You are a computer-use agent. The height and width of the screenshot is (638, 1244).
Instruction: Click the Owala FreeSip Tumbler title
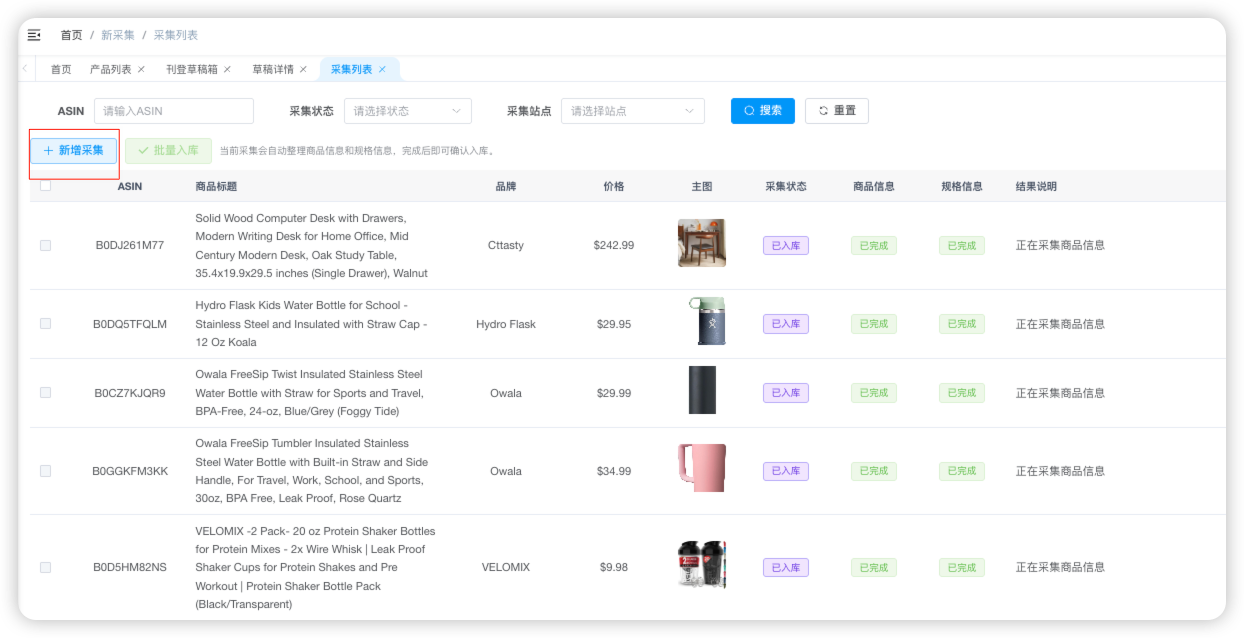click(x=312, y=471)
